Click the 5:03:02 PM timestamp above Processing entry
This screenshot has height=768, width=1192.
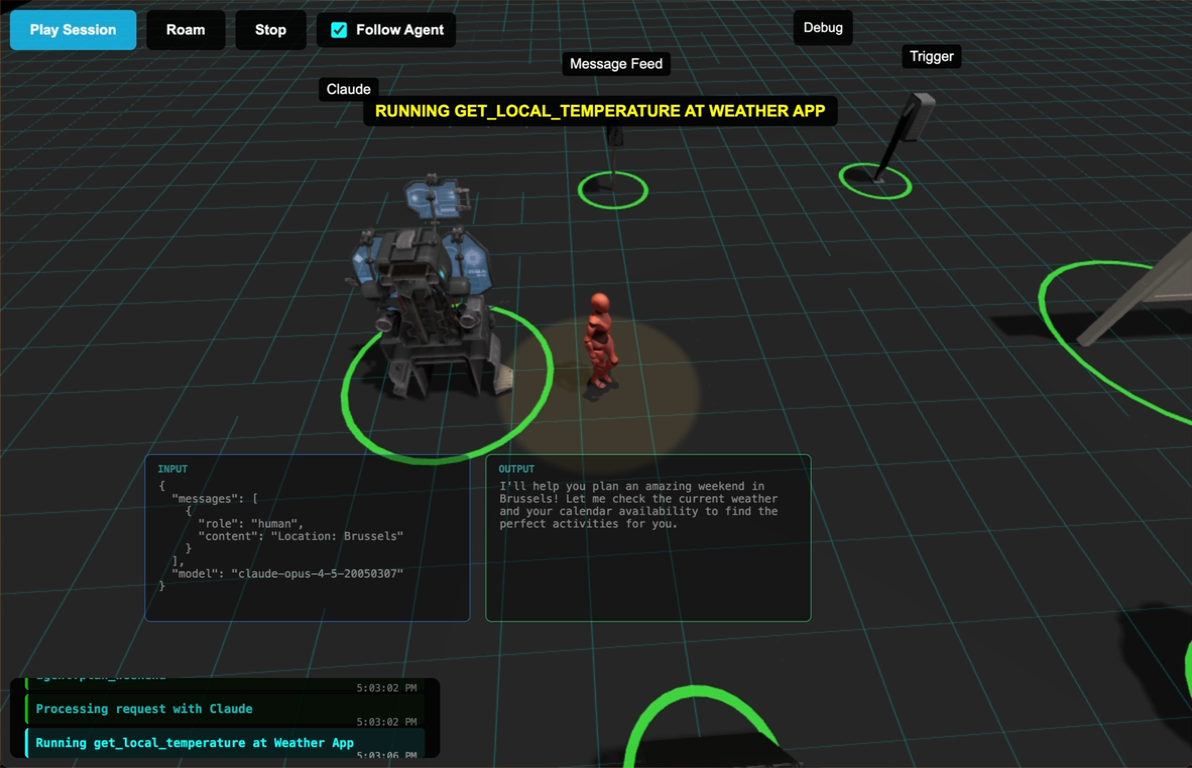pyautogui.click(x=386, y=688)
